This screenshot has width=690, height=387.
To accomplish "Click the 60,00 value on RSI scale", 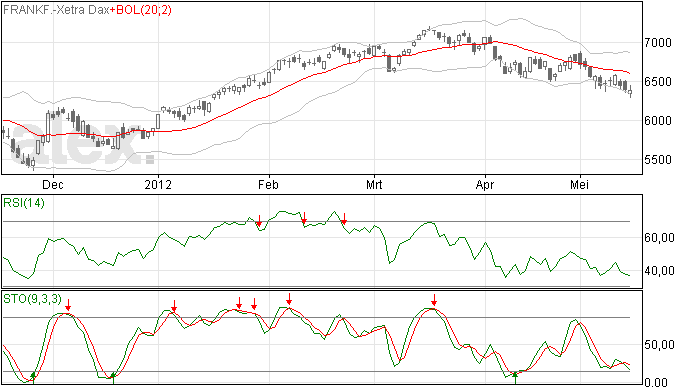I will click(660, 238).
